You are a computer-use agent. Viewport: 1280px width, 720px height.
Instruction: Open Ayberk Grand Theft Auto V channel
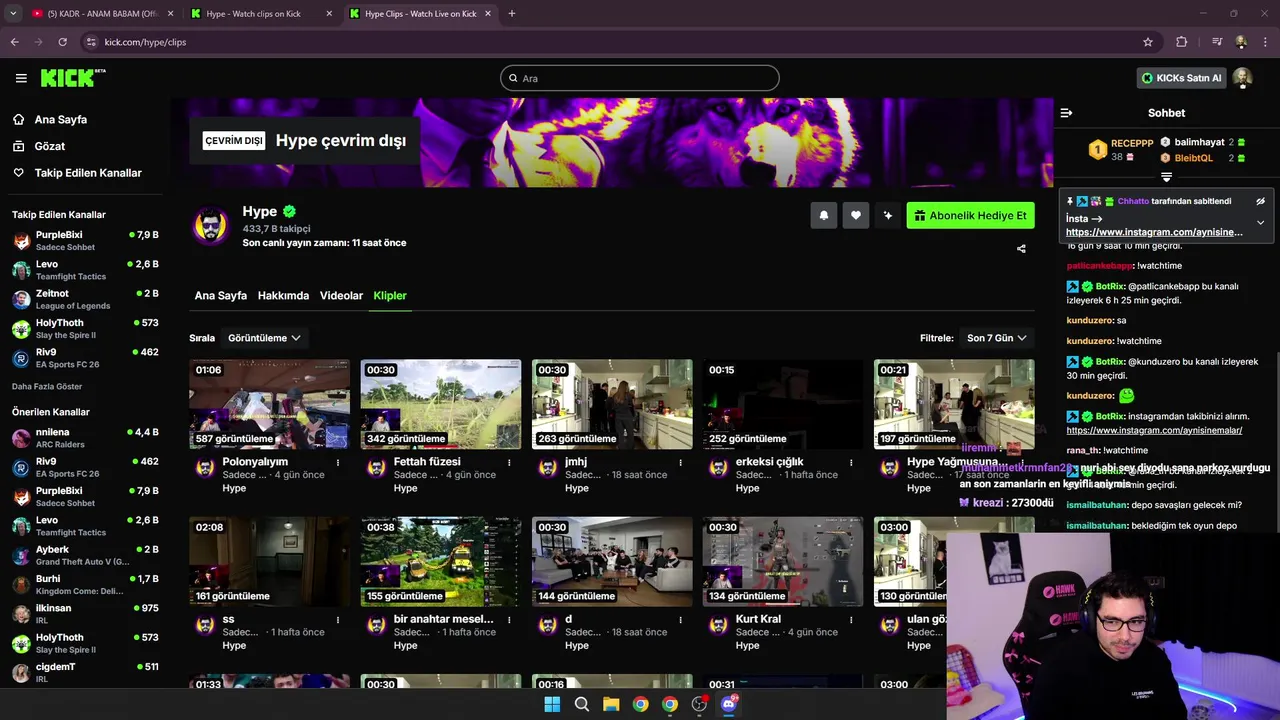tap(85, 555)
